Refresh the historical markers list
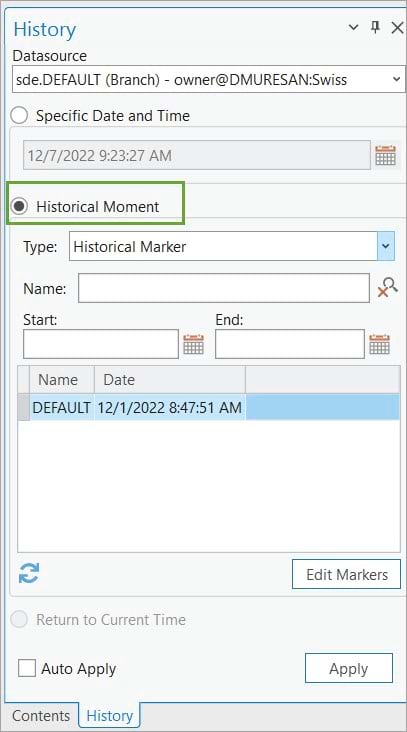The width and height of the screenshot is (407, 732). (x=29, y=573)
